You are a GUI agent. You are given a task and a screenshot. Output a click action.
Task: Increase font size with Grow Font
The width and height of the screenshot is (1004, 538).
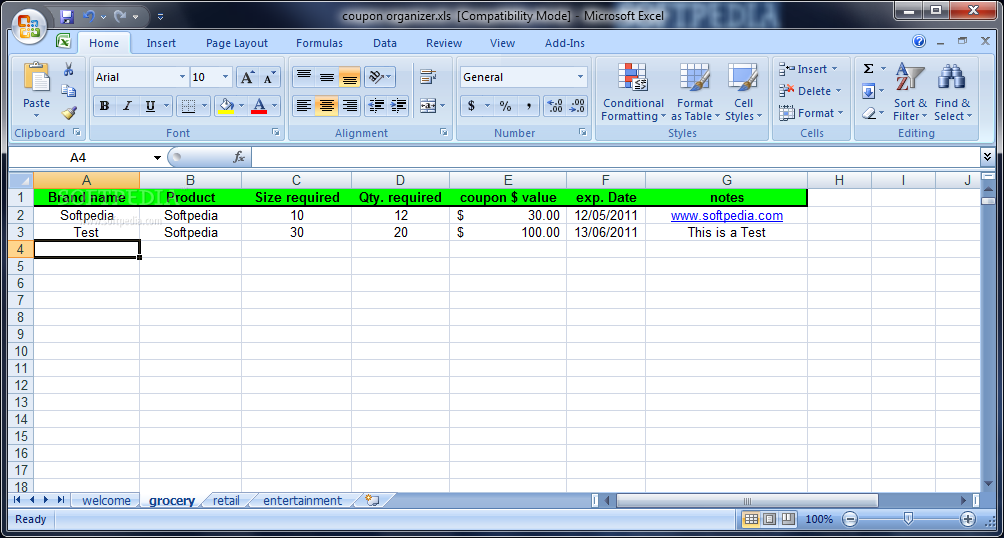tap(247, 77)
